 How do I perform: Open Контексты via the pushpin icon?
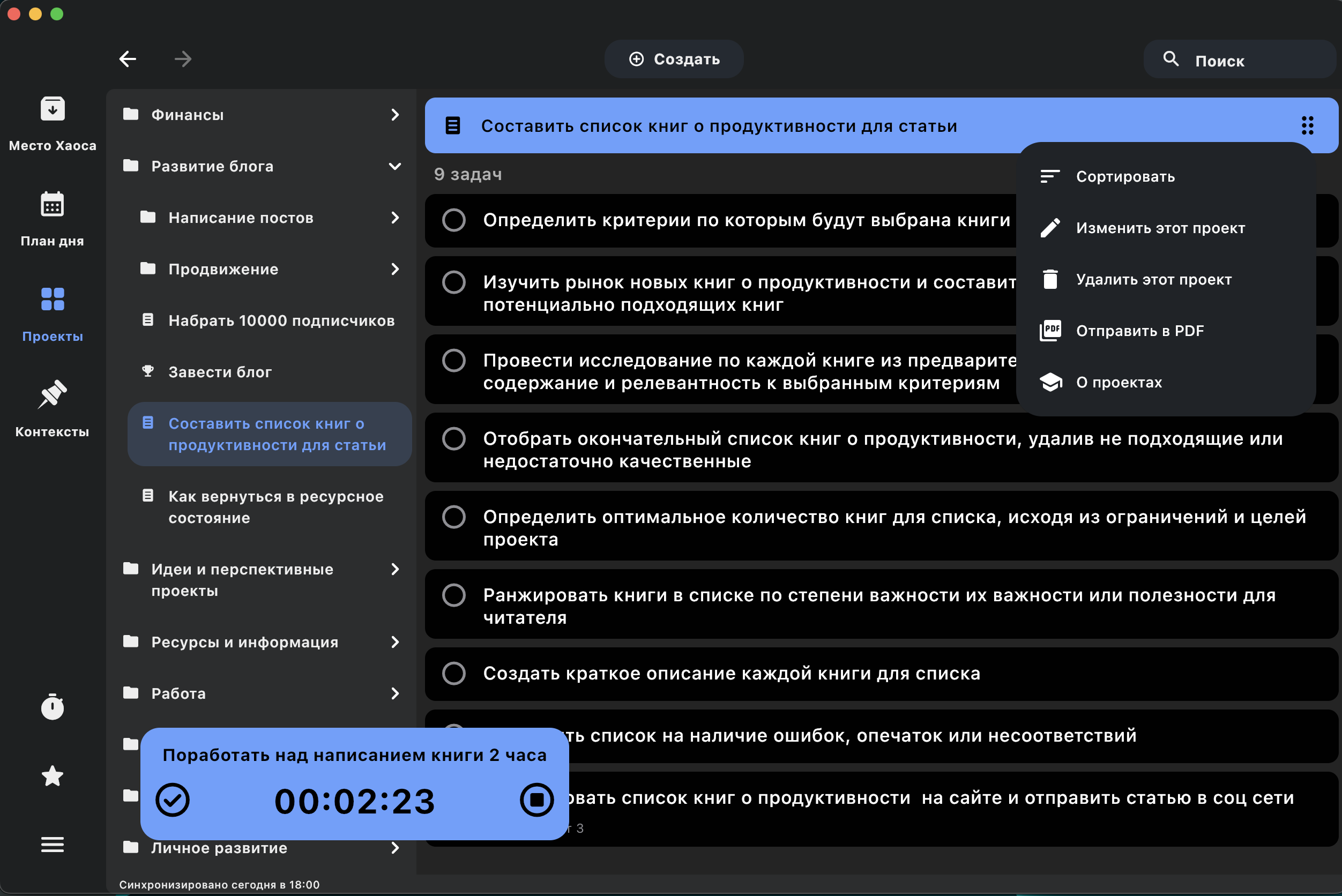point(52,394)
